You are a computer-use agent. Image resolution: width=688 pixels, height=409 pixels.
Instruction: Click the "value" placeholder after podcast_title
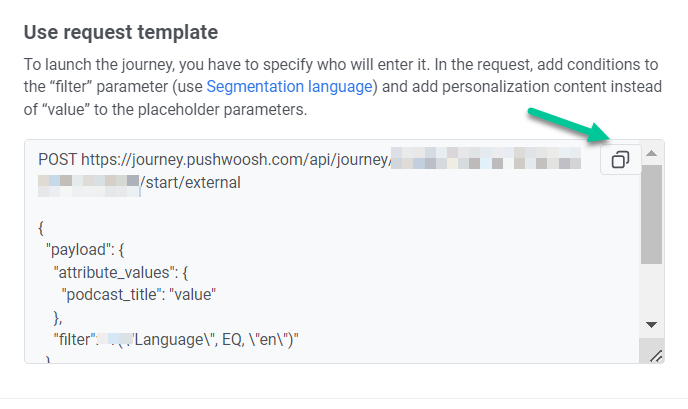(194, 294)
